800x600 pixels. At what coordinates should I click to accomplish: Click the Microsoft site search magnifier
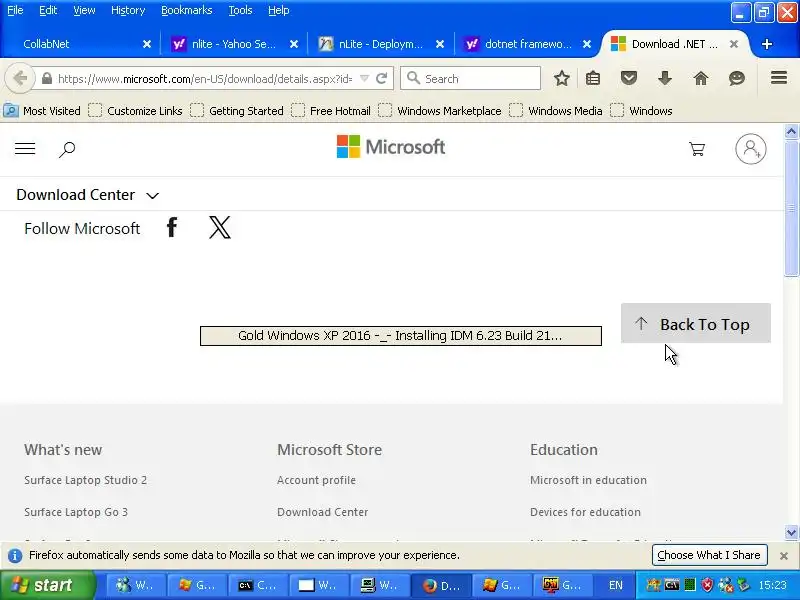(67, 149)
